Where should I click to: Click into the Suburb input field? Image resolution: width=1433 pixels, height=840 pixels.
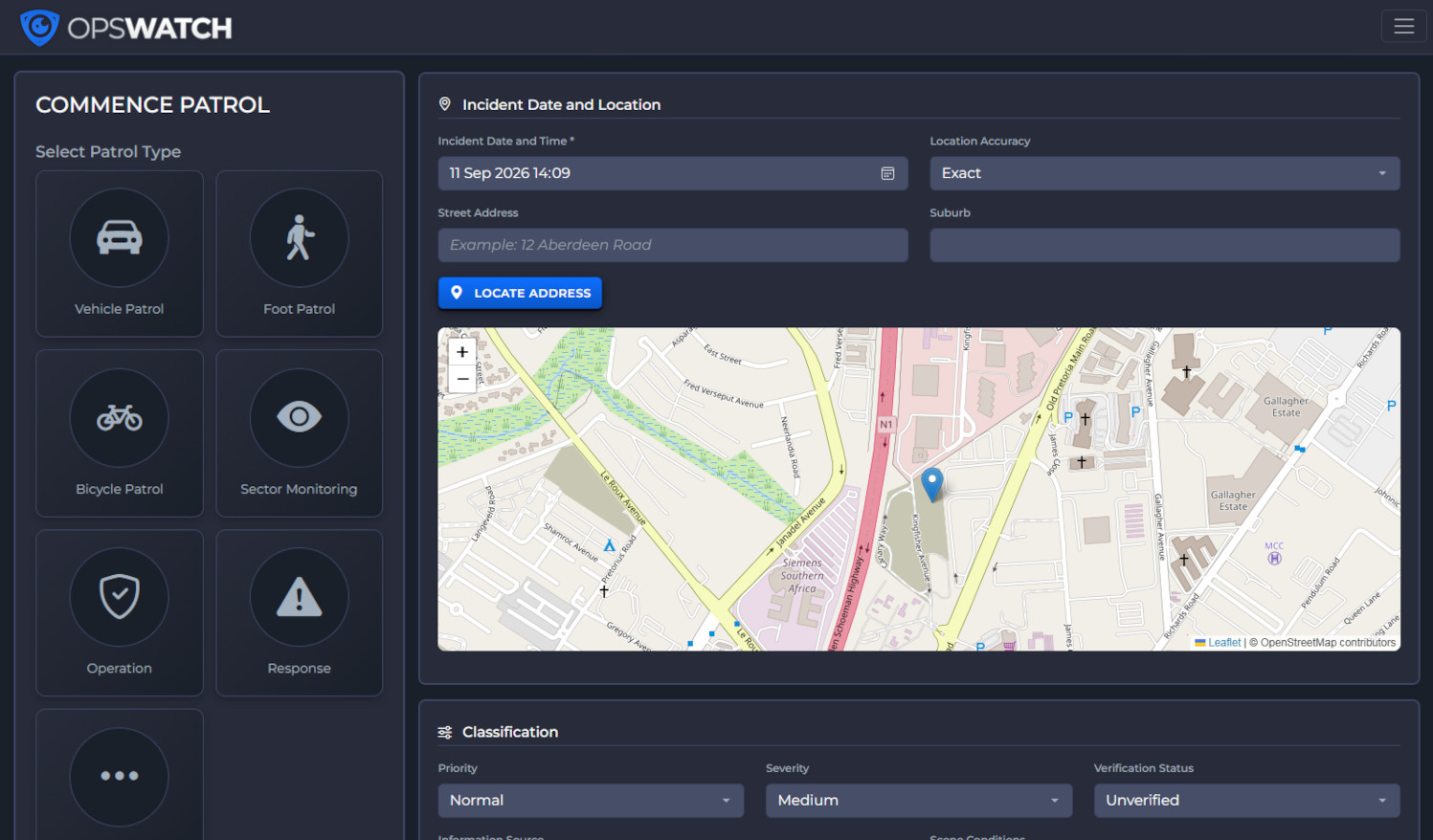1164,245
